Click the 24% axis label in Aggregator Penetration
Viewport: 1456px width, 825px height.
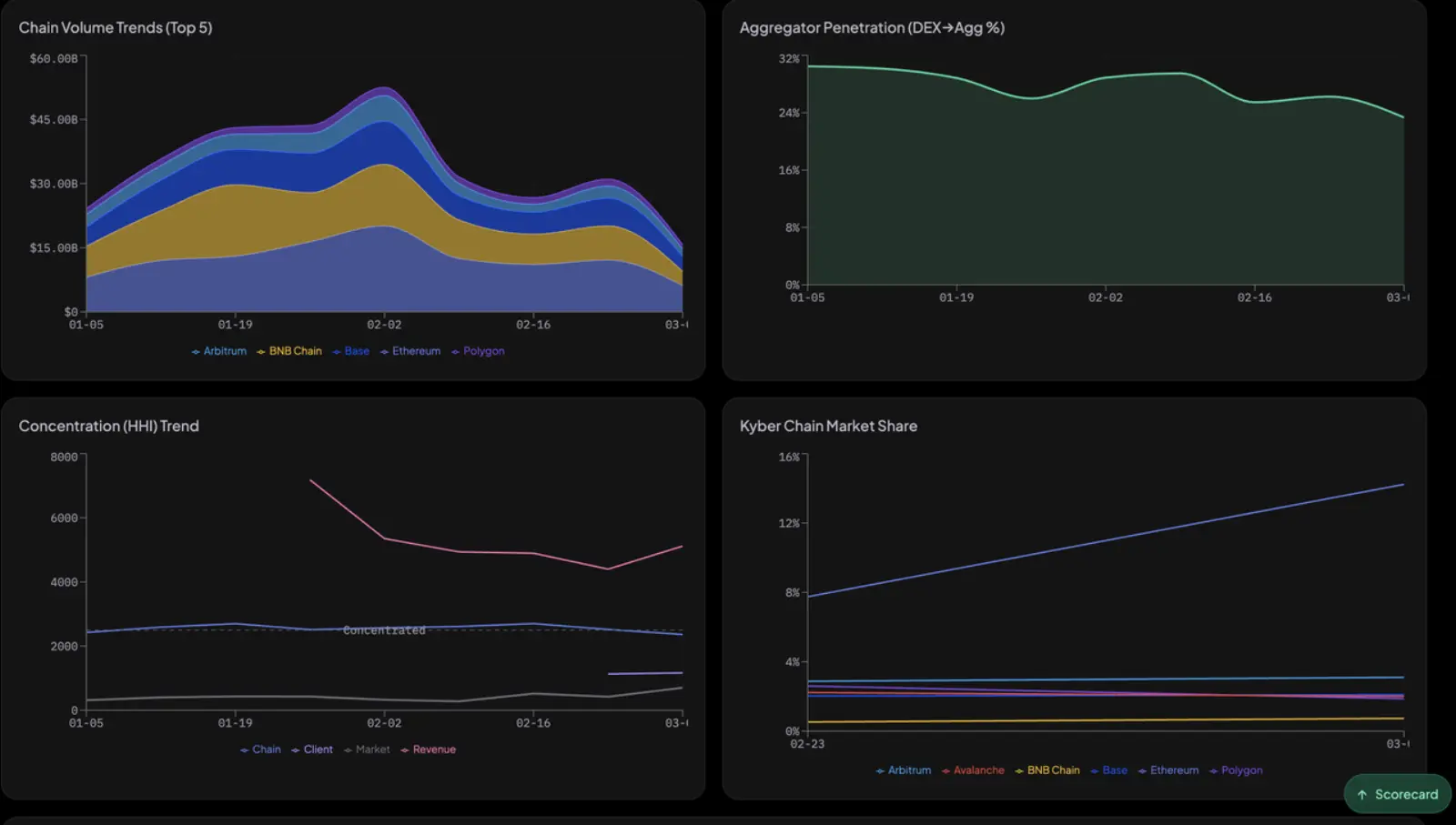click(789, 113)
